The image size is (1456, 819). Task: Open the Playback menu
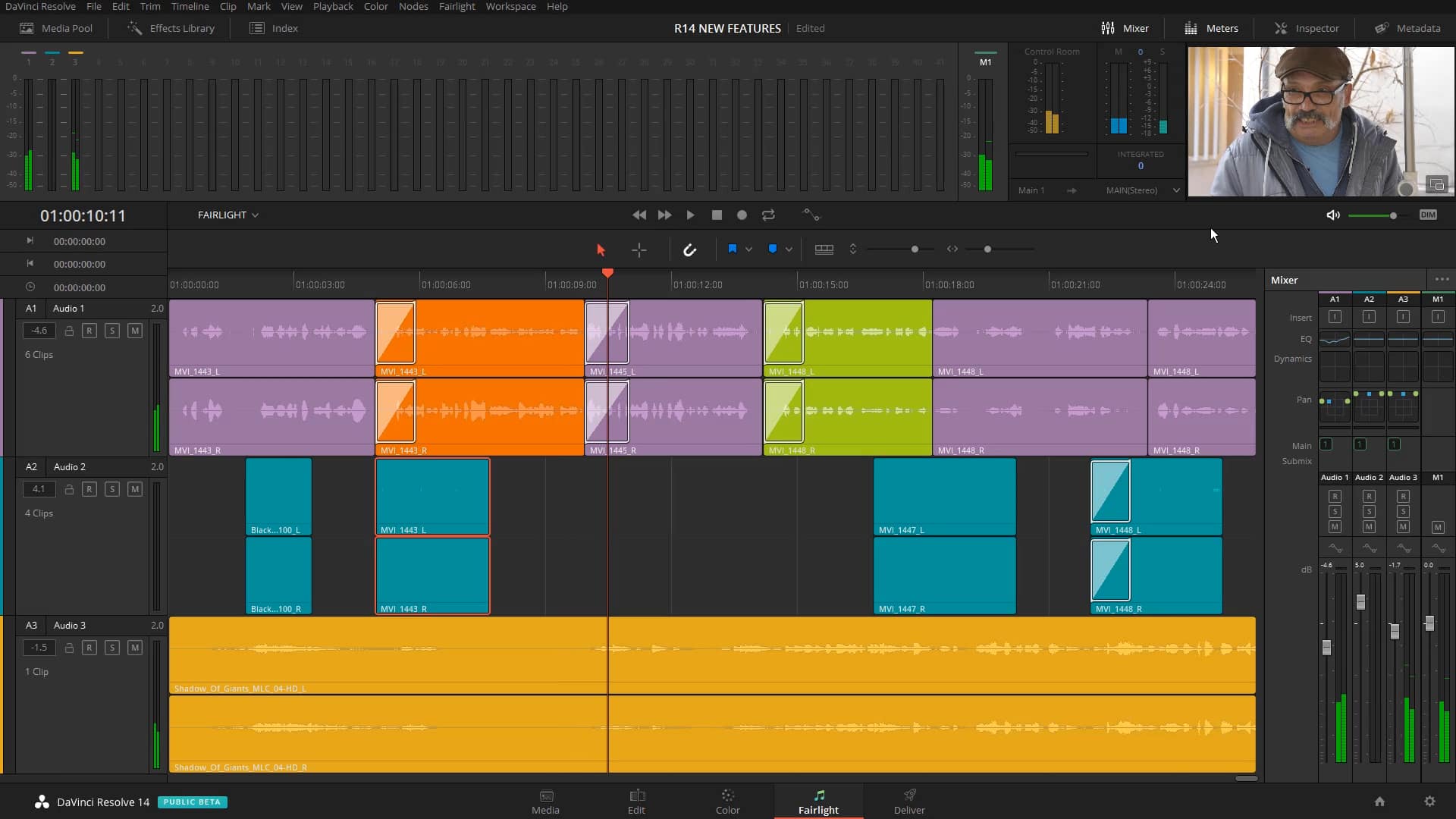333,6
